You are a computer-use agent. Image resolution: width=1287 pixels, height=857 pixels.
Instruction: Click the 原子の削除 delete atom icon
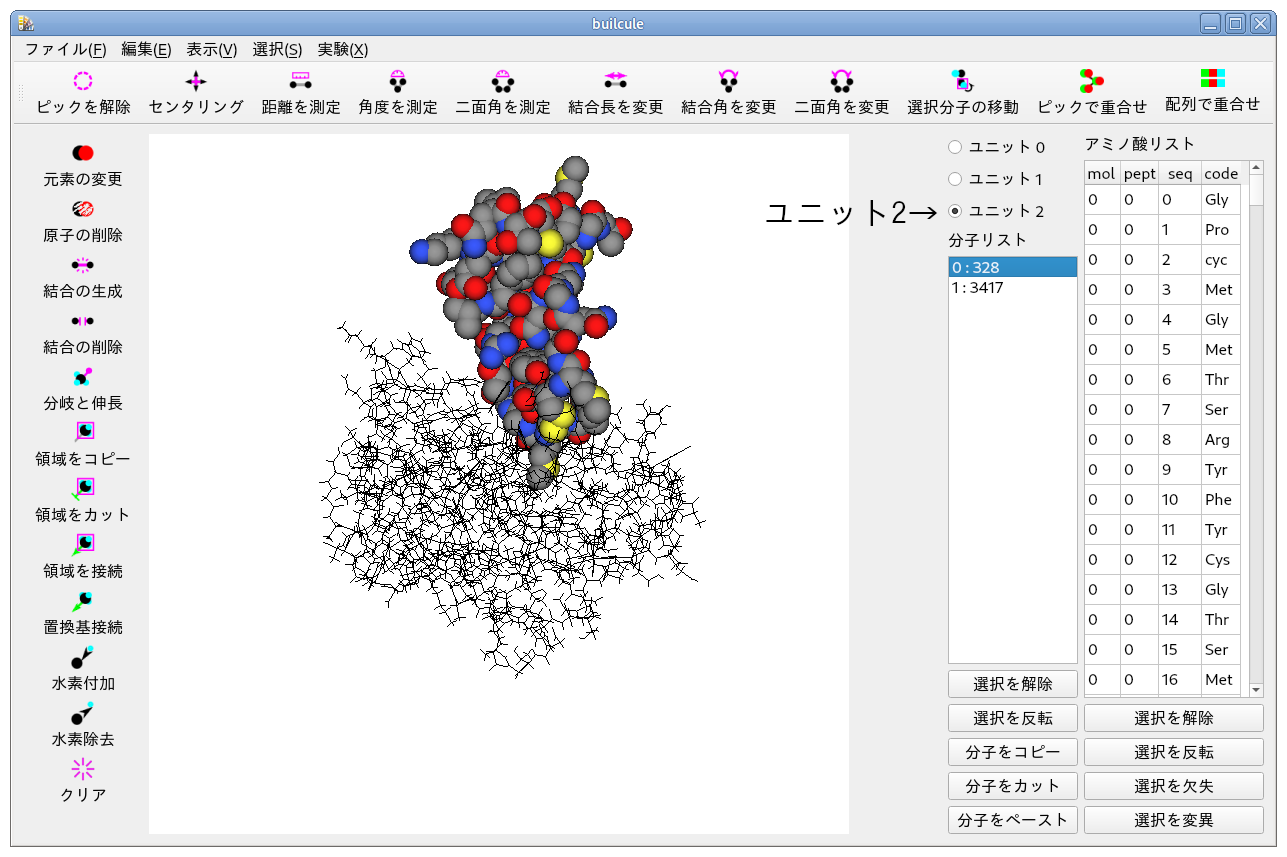click(83, 209)
